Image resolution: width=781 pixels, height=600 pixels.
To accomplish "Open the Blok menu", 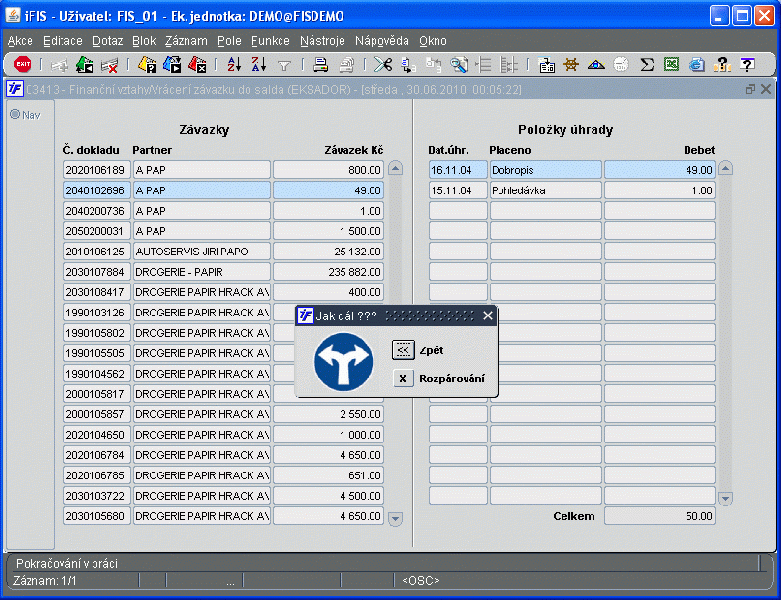I will coord(144,41).
